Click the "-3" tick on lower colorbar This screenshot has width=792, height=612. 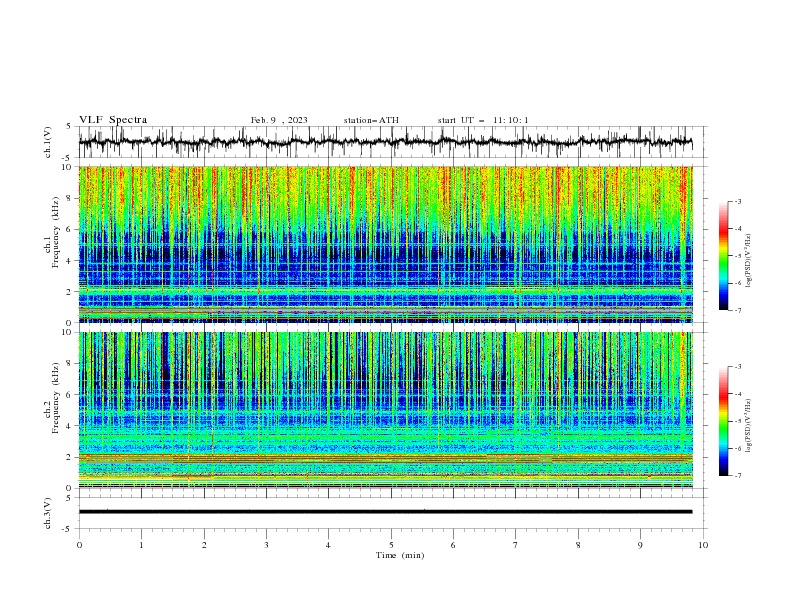point(738,367)
